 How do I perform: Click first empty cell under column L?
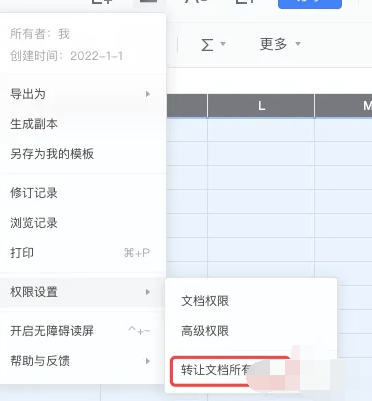(x=261, y=130)
